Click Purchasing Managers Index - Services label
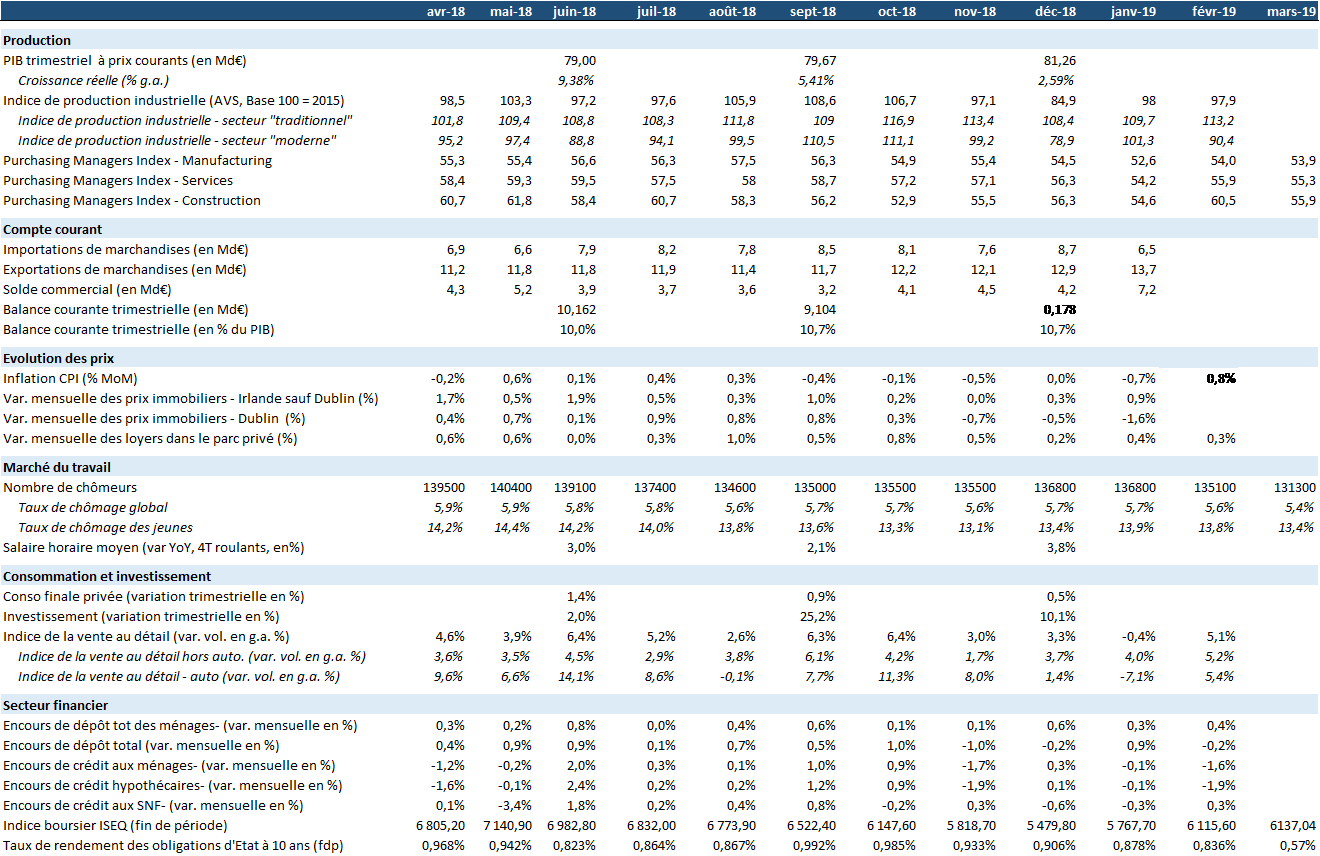This screenshot has height=856, width=1320. click(x=118, y=180)
